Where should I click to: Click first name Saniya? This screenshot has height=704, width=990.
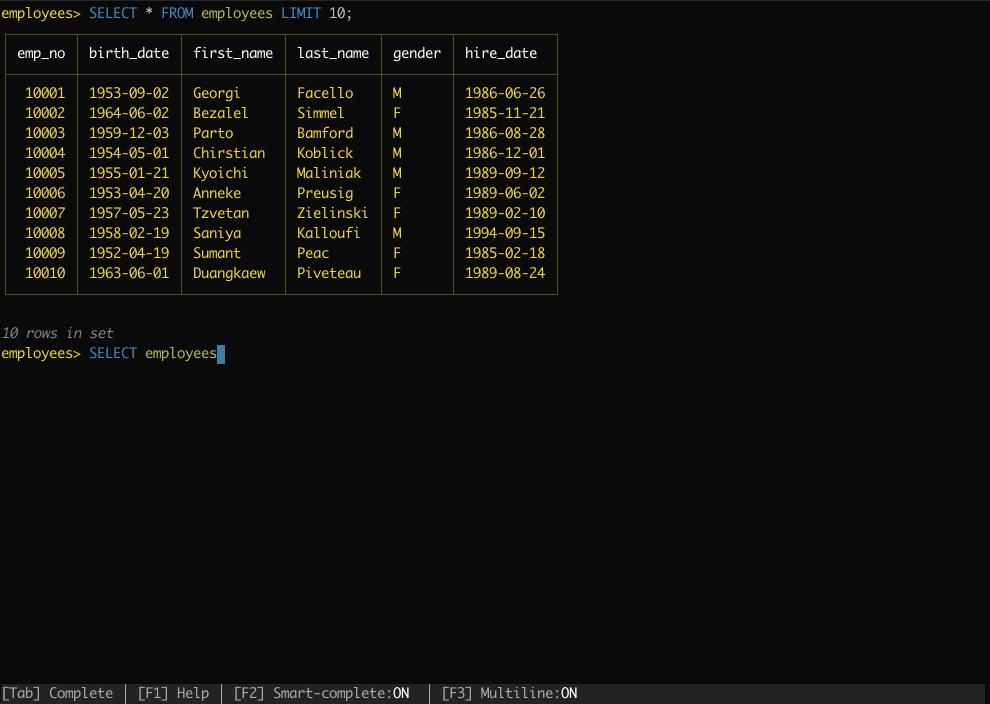coord(217,234)
